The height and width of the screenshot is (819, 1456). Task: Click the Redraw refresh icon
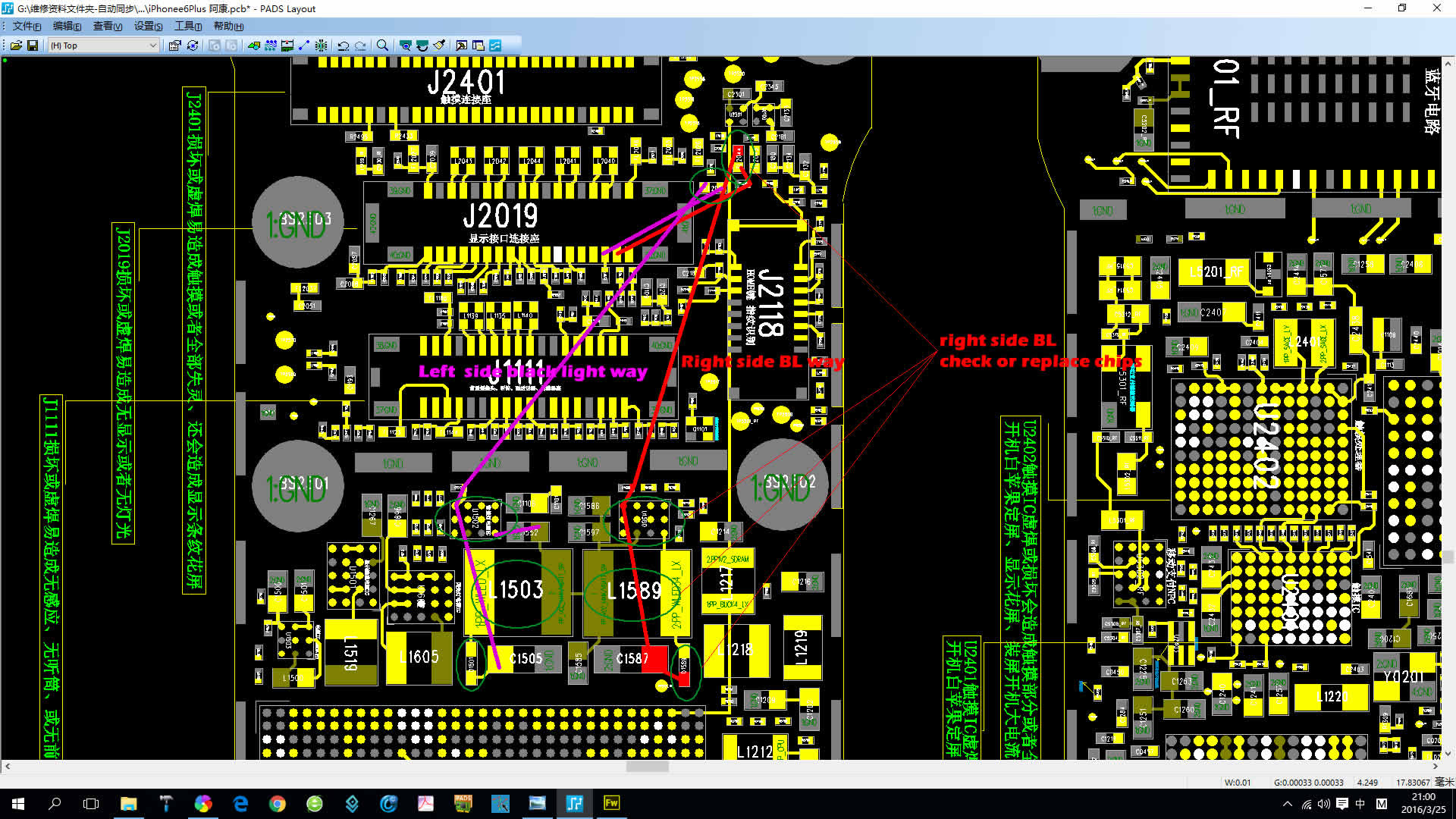click(422, 45)
